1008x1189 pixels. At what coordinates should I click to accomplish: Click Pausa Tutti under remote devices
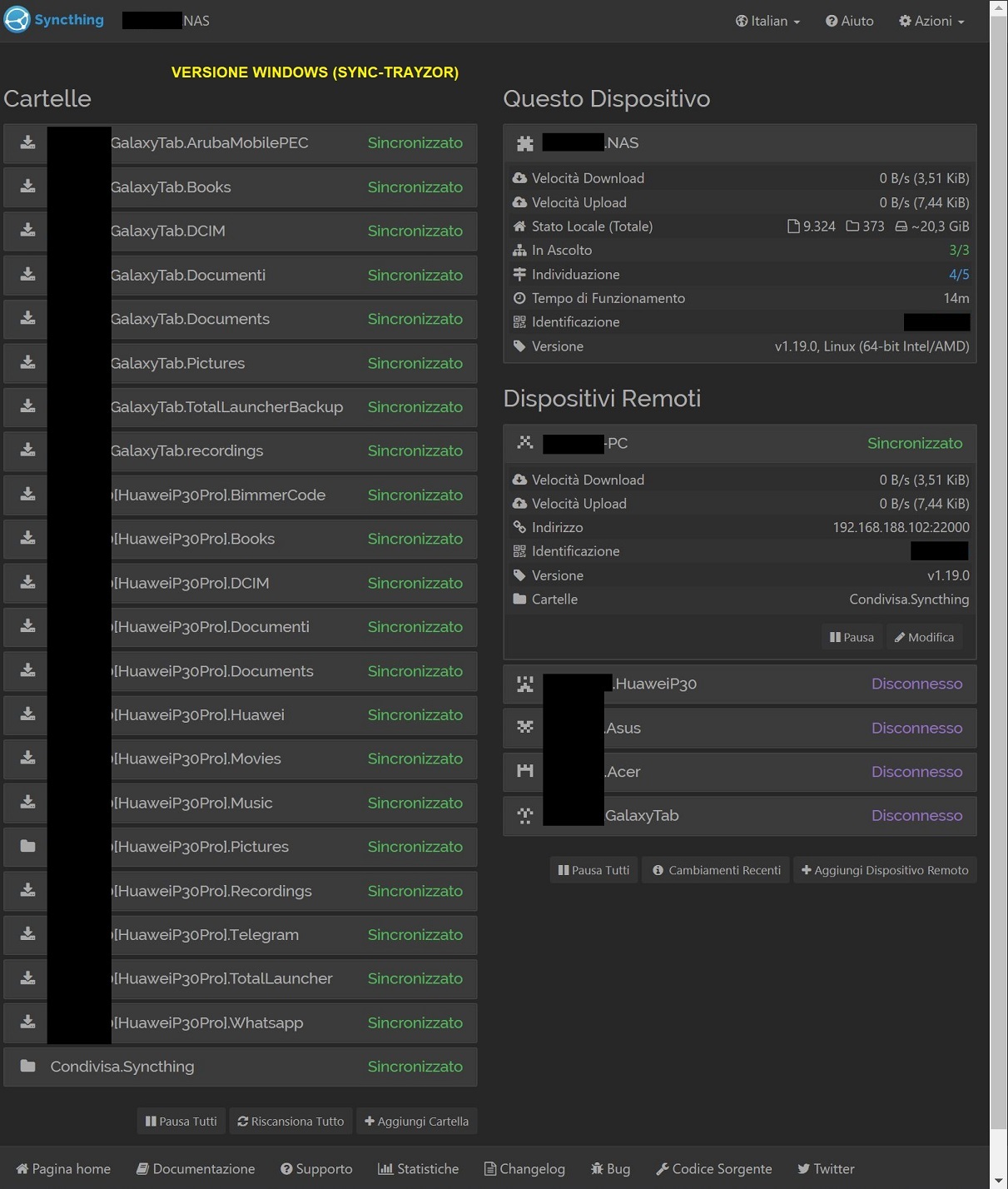point(593,870)
